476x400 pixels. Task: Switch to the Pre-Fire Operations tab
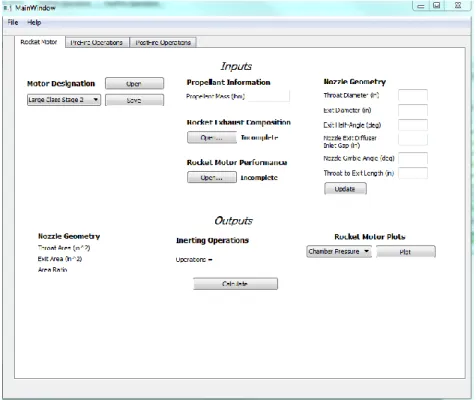[x=97, y=43]
